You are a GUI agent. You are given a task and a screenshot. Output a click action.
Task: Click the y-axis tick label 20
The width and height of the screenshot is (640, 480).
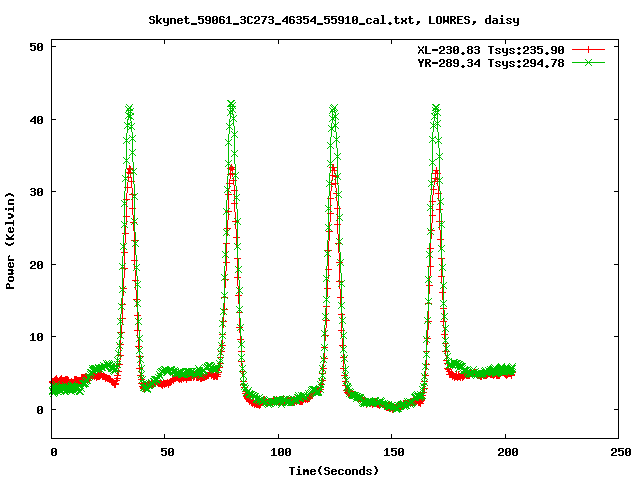click(x=36, y=265)
